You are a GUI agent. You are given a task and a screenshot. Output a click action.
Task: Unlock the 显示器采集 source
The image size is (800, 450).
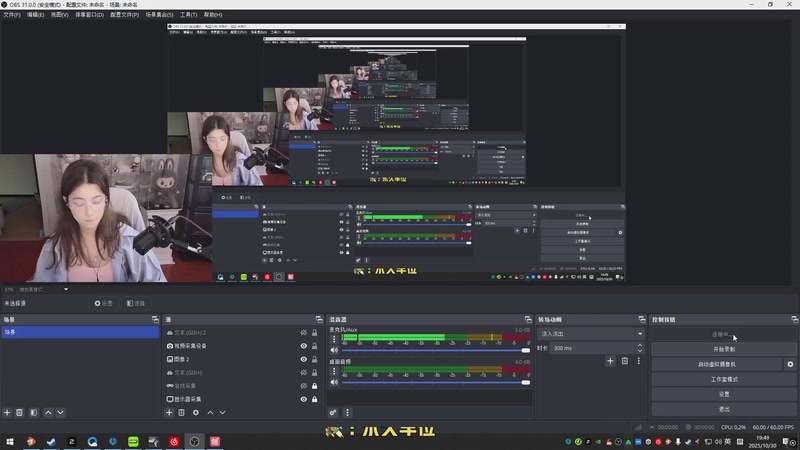point(314,399)
